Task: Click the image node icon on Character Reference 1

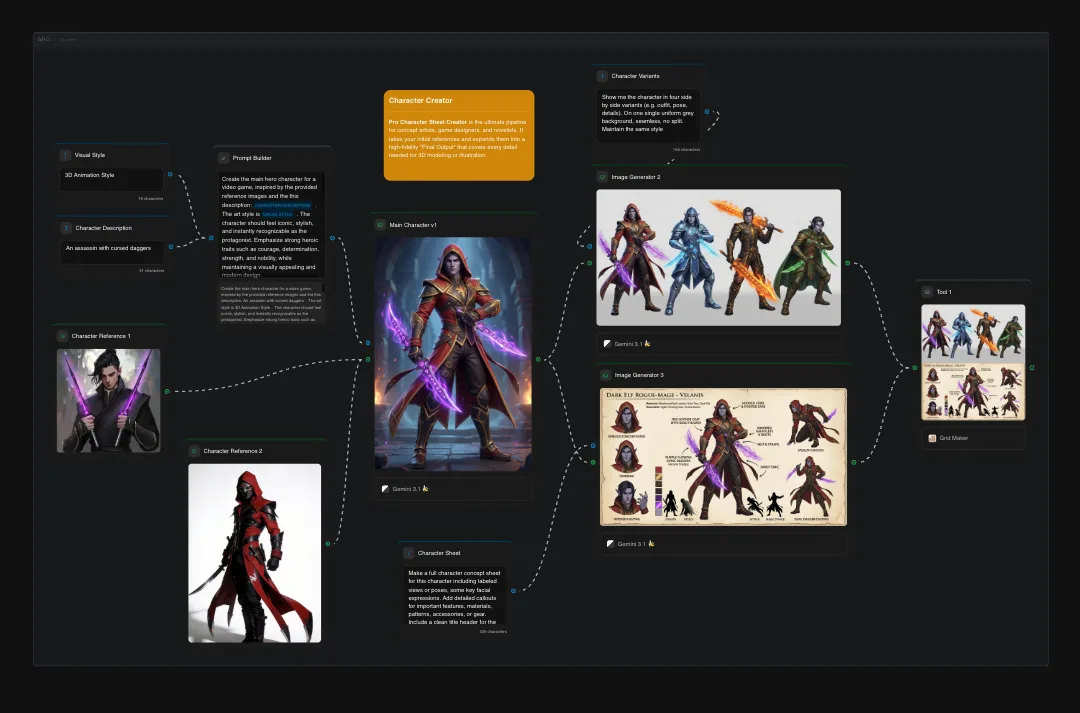Action: tap(62, 335)
